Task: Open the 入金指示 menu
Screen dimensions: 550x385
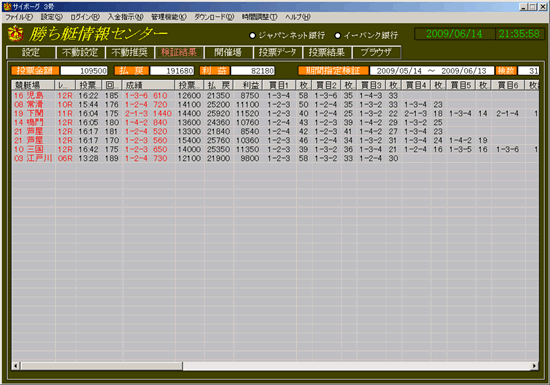Action: pos(126,17)
